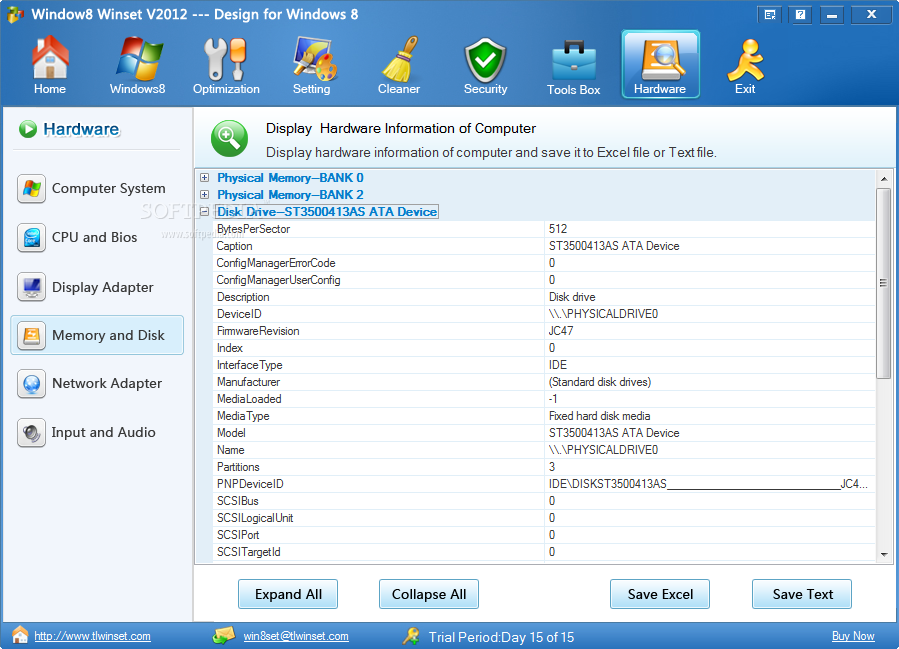Click the Expand All button

click(288, 594)
